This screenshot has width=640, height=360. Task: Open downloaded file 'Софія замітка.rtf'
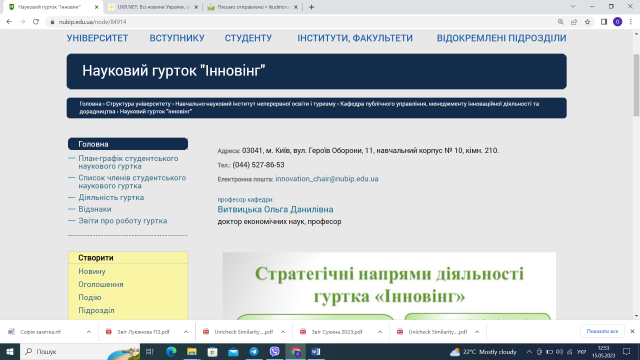tap(40, 332)
